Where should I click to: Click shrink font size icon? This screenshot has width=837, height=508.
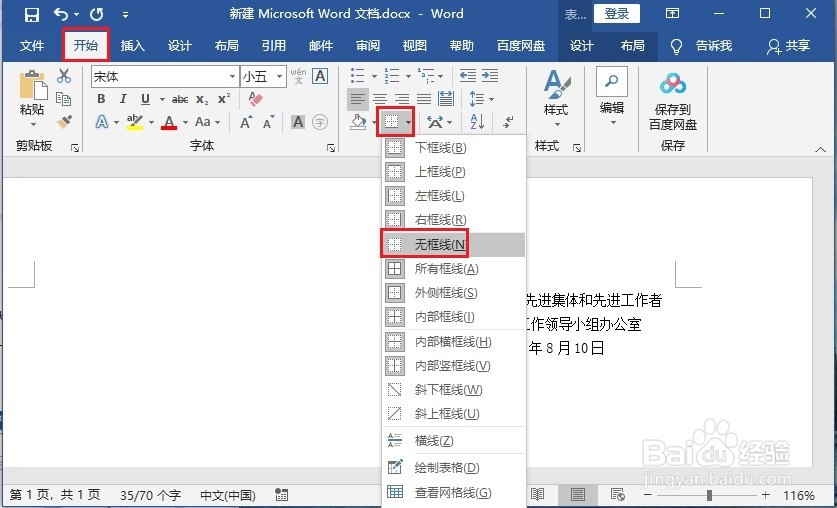pos(269,122)
